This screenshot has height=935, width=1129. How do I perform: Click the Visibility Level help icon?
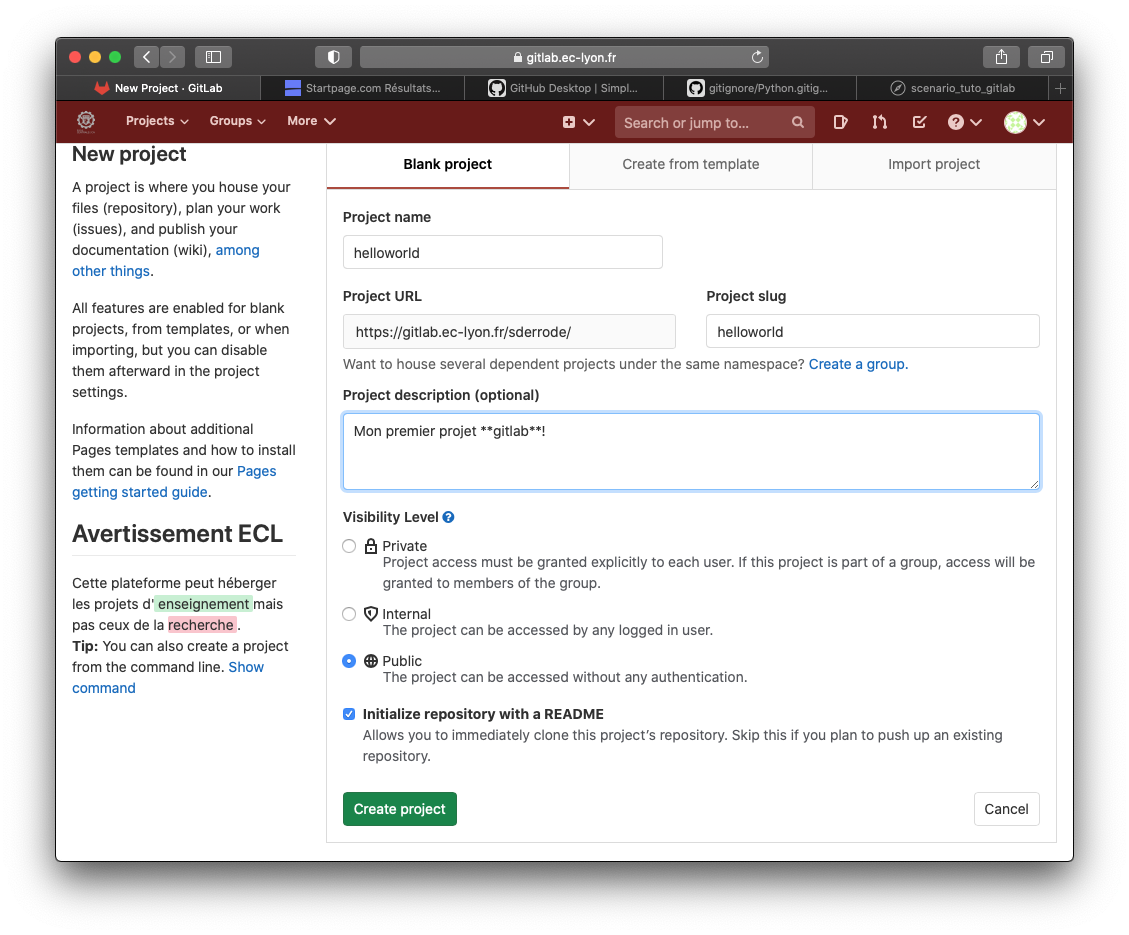pyautogui.click(x=449, y=517)
